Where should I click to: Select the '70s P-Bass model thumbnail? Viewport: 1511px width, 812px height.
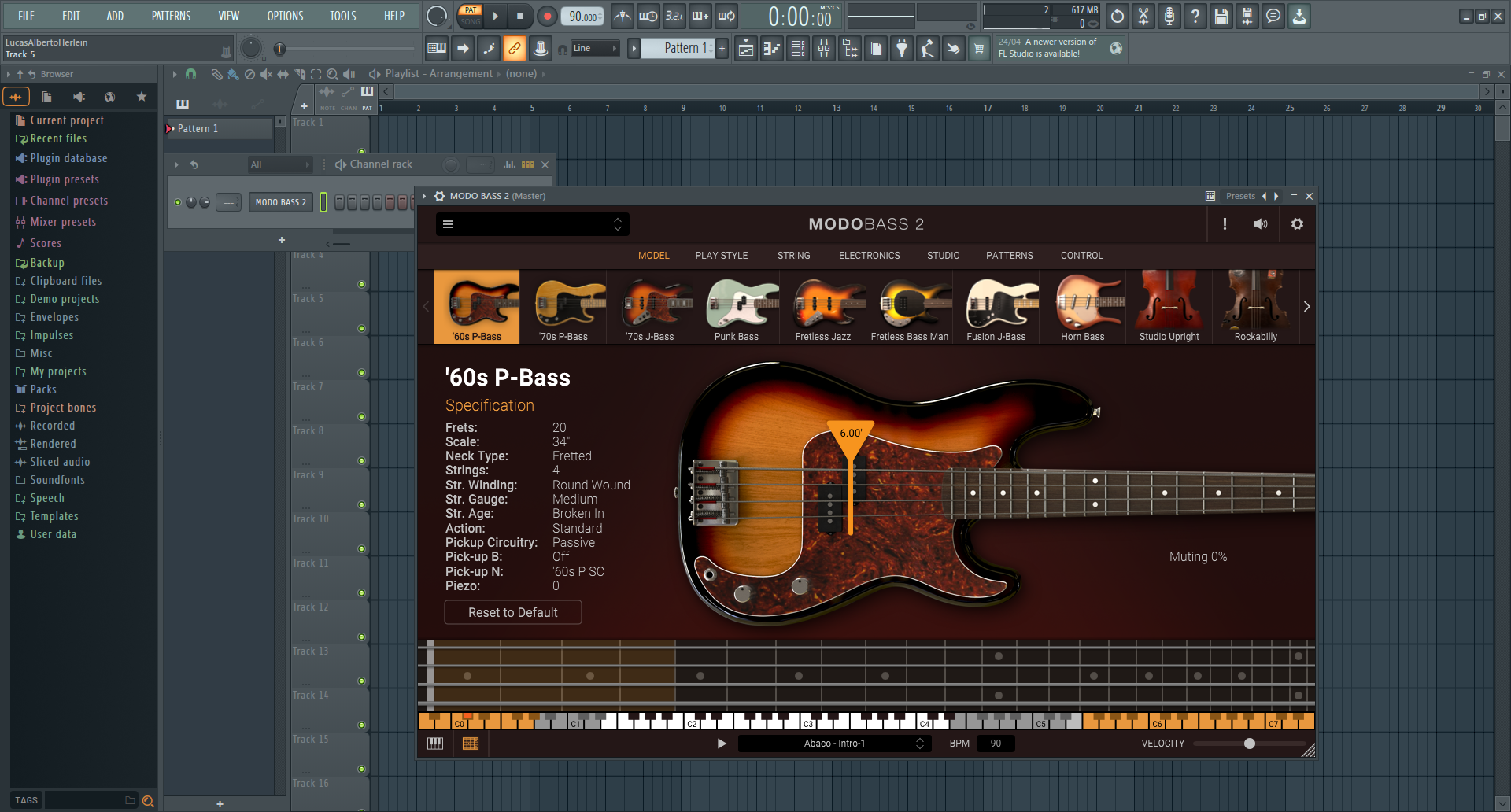pyautogui.click(x=563, y=307)
